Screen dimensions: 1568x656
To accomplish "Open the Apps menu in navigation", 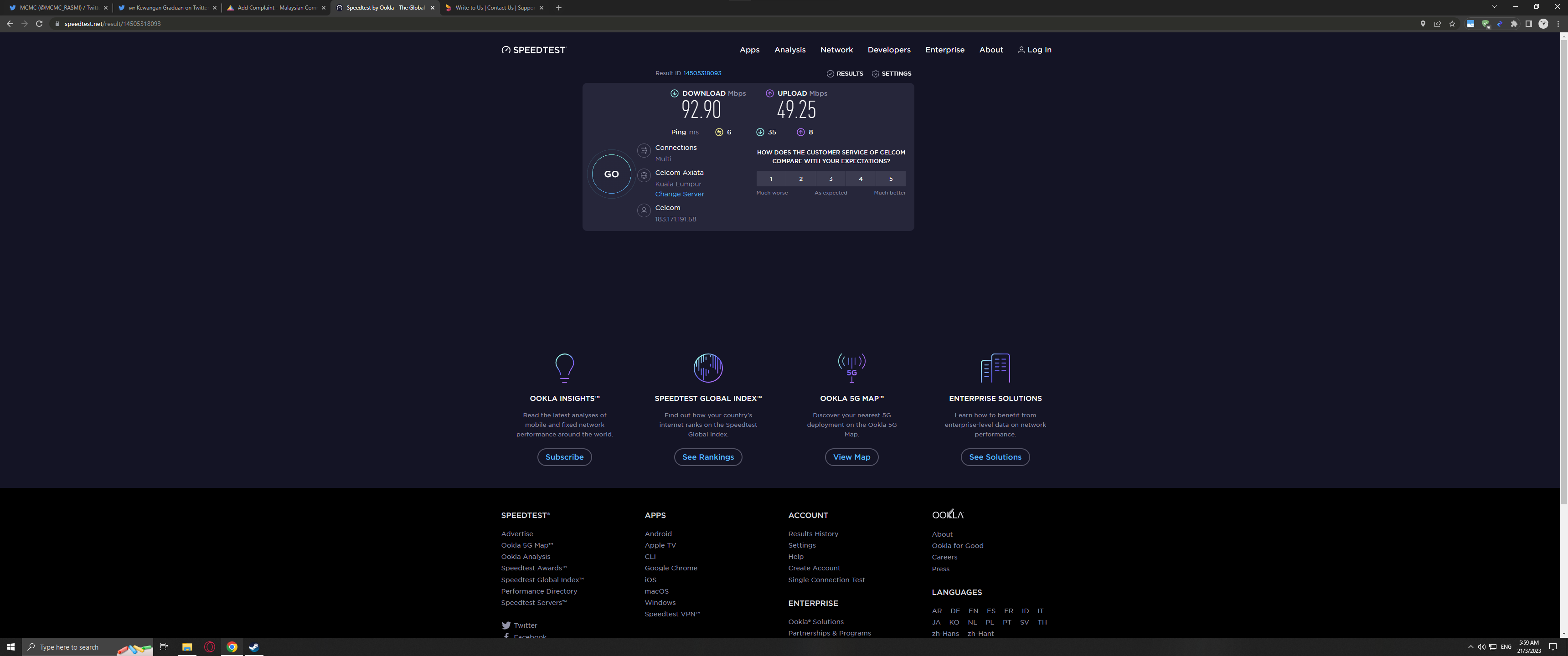I will point(749,50).
